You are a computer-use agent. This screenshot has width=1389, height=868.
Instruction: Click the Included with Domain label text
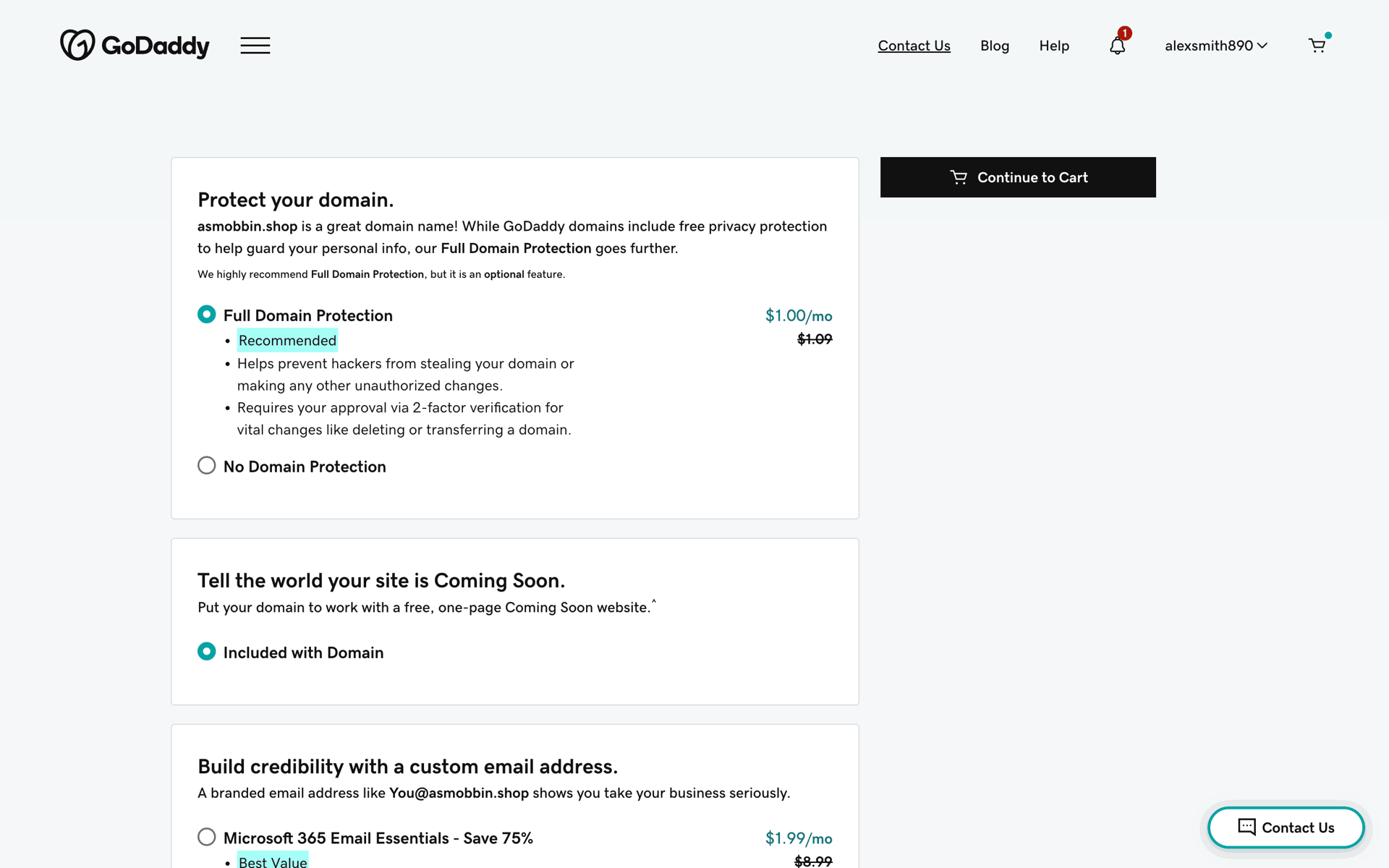pyautogui.click(x=303, y=652)
